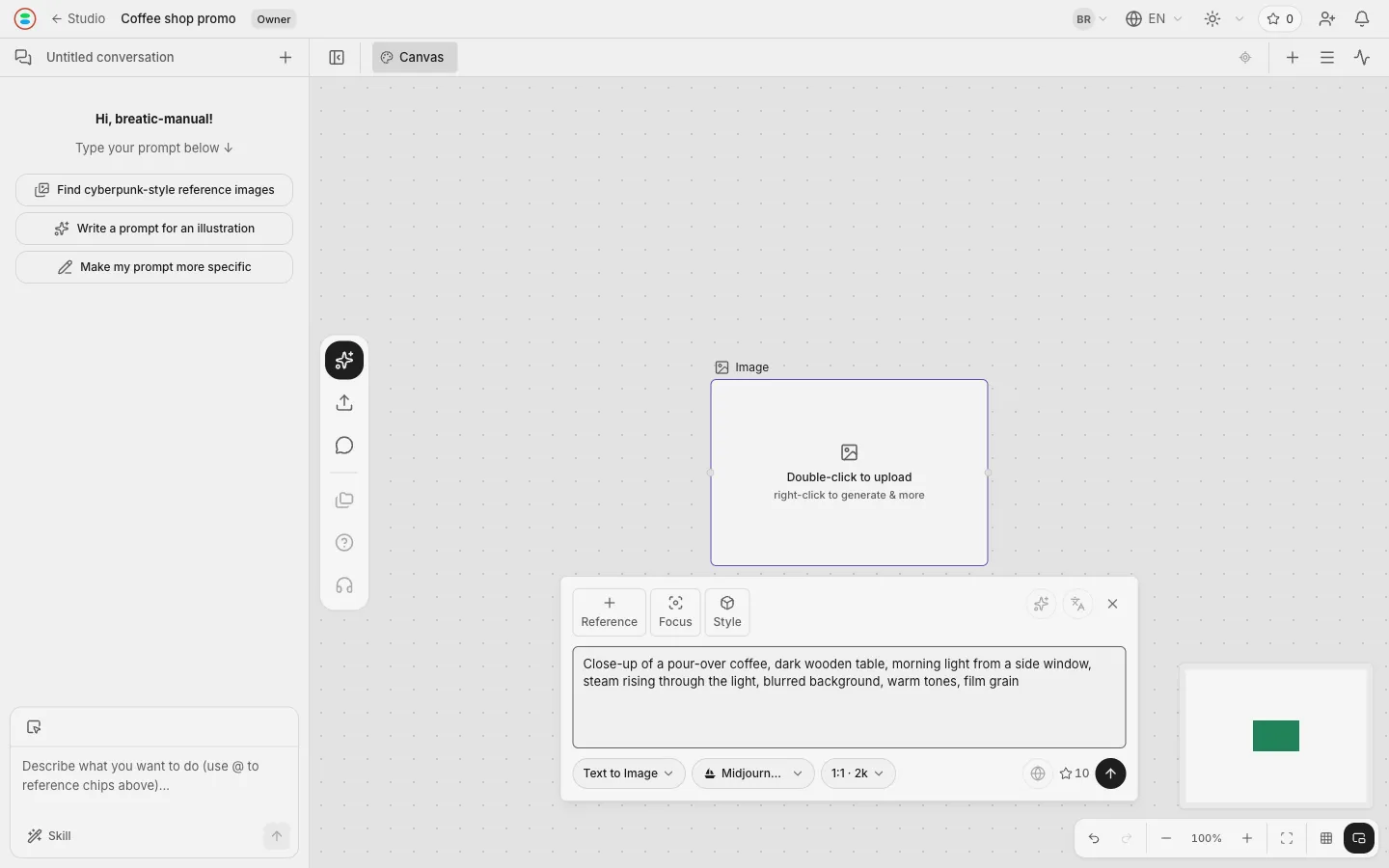Click the 10 credits cost indicator
The width and height of the screenshot is (1389, 868).
(1074, 773)
